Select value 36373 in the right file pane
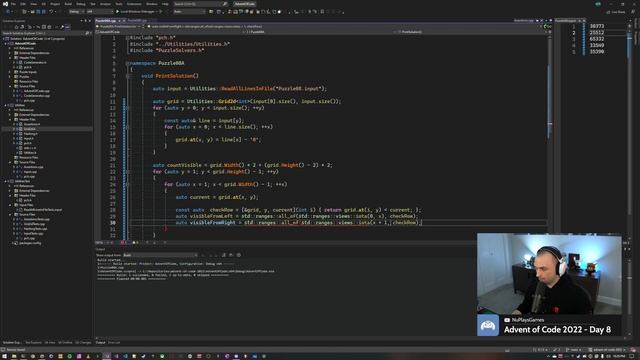Viewport: 640px width, 360px height. click(x=597, y=26)
